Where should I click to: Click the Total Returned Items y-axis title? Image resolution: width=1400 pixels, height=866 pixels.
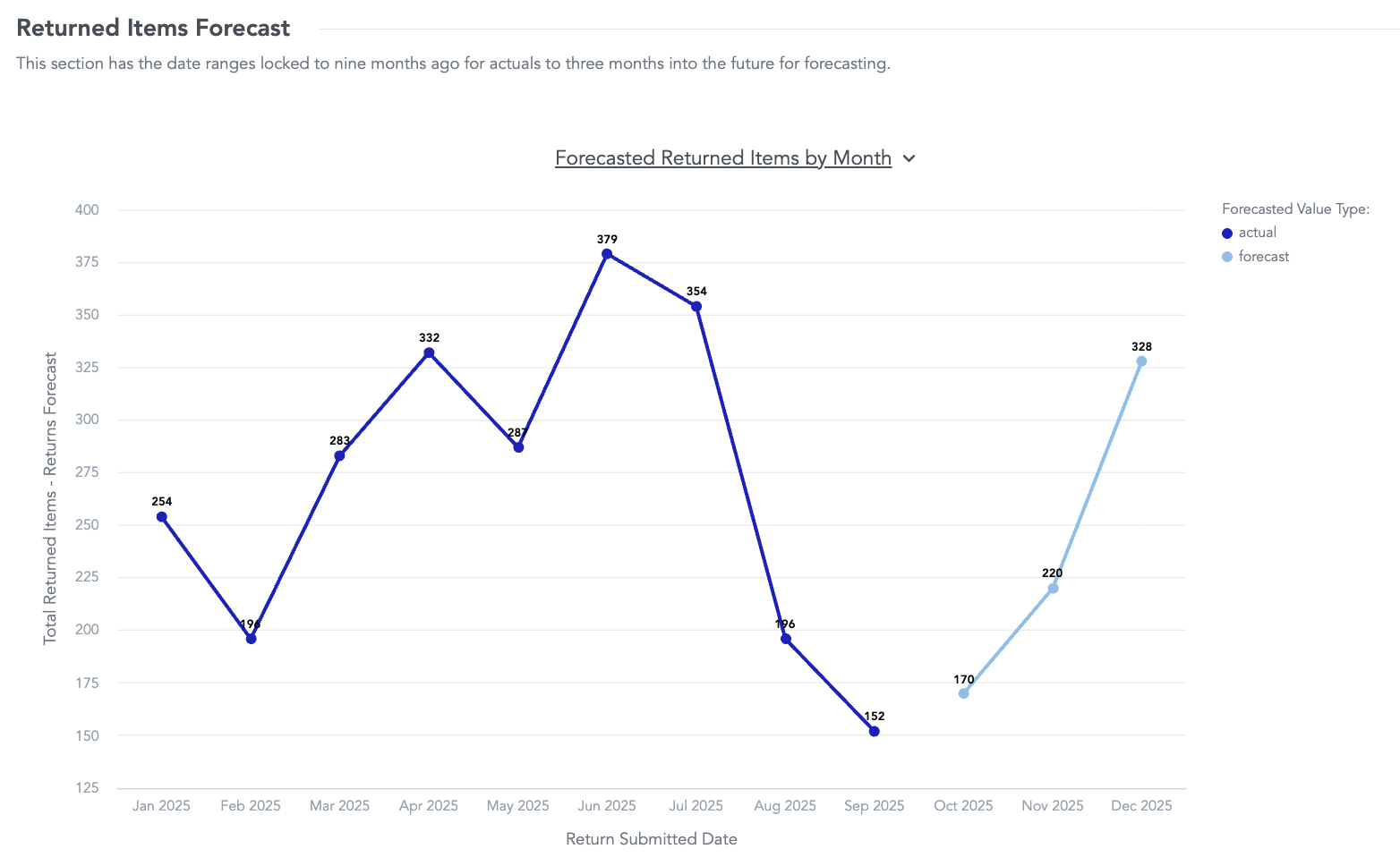[50, 497]
